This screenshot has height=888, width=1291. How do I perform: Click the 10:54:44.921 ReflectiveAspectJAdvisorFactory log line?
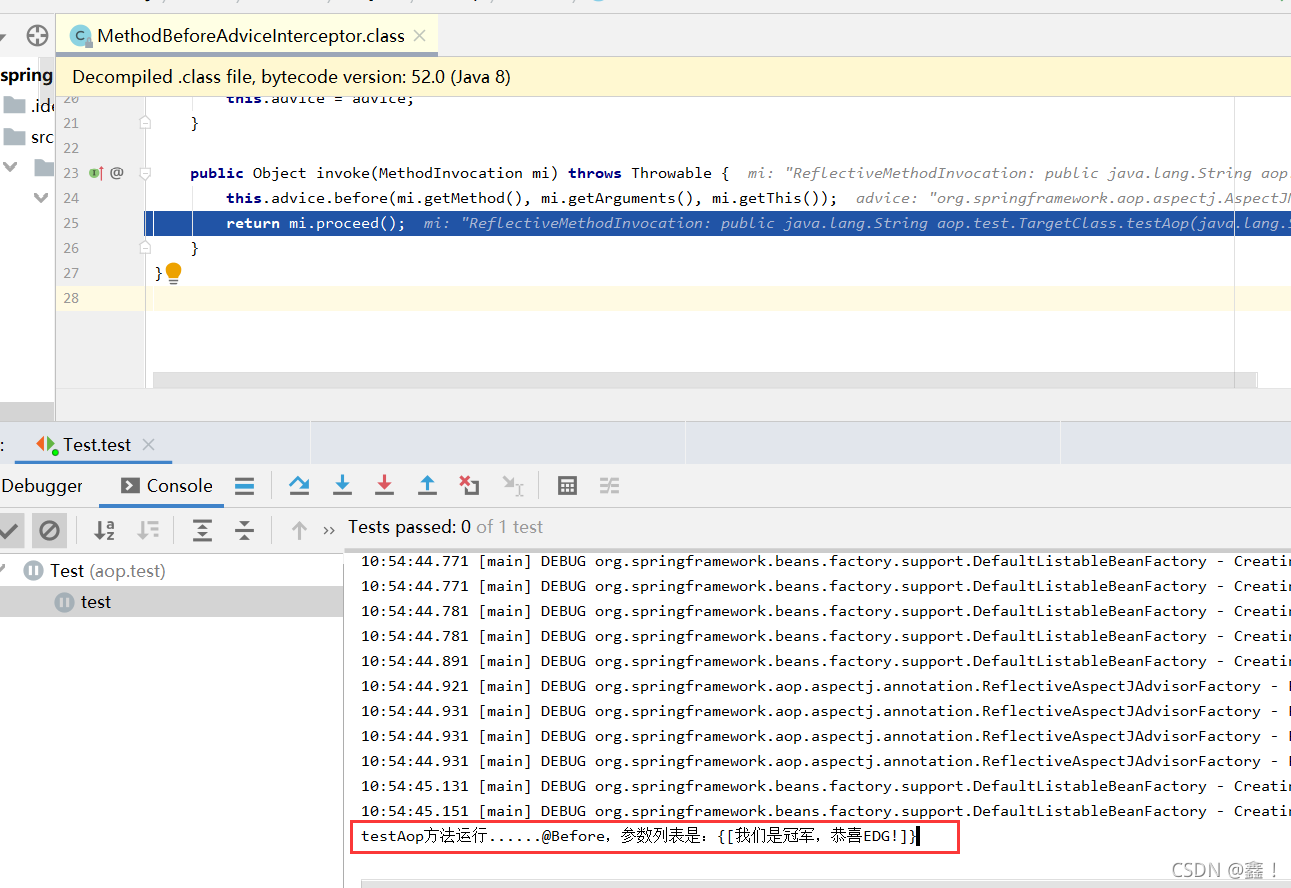[825, 686]
